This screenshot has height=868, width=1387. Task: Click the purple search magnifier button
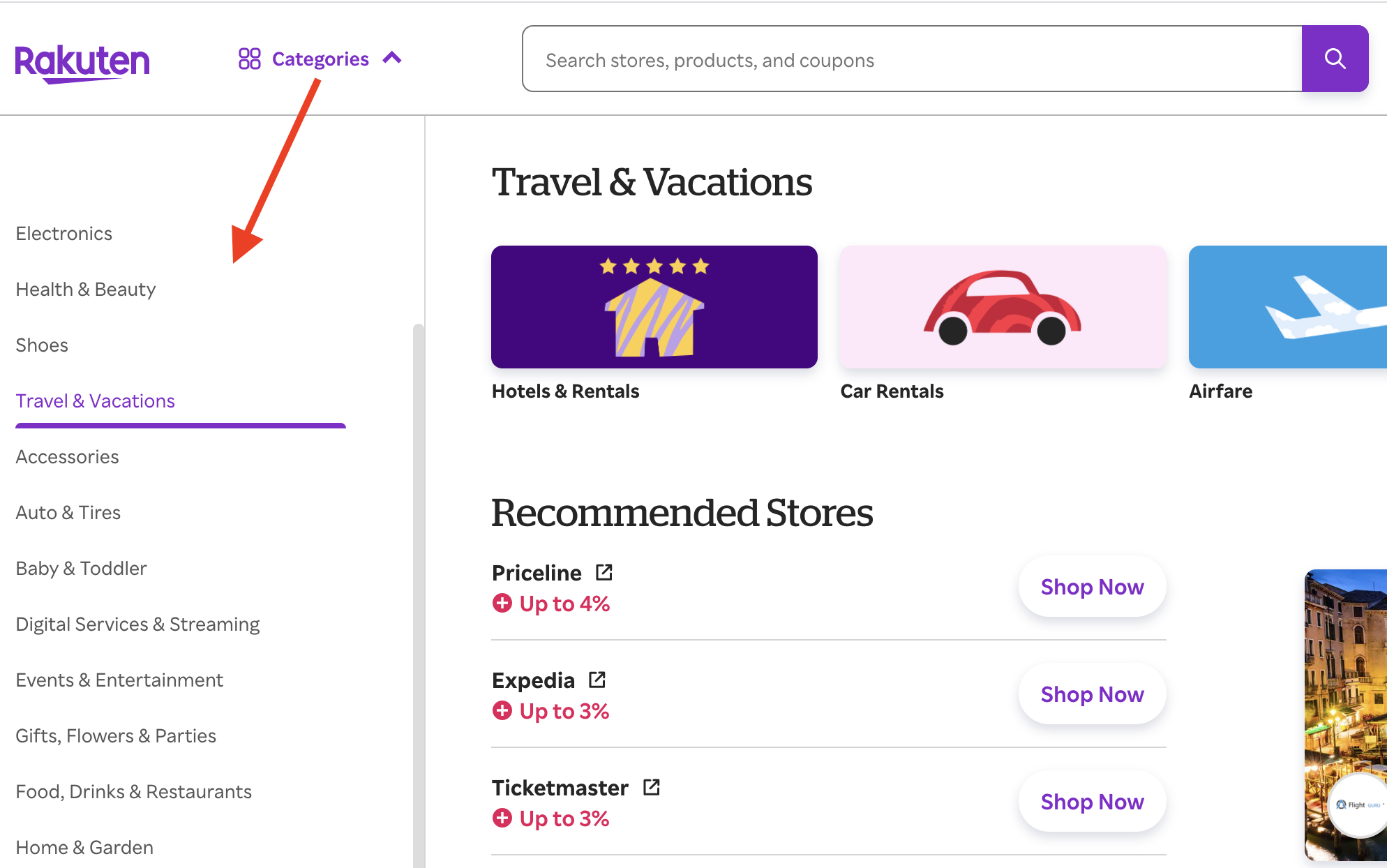pos(1335,59)
